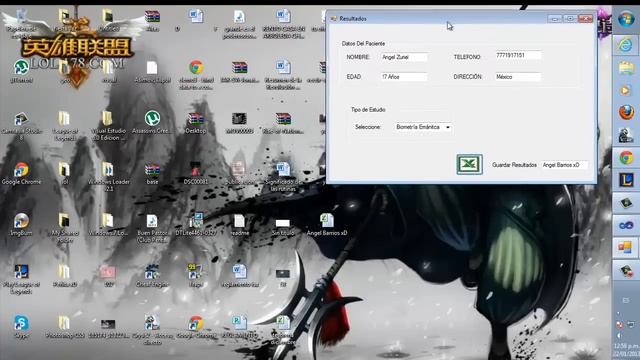Open Visual Studio from the taskbar
Image resolution: width=640 pixels, height=360 pixels.
tap(626, 225)
